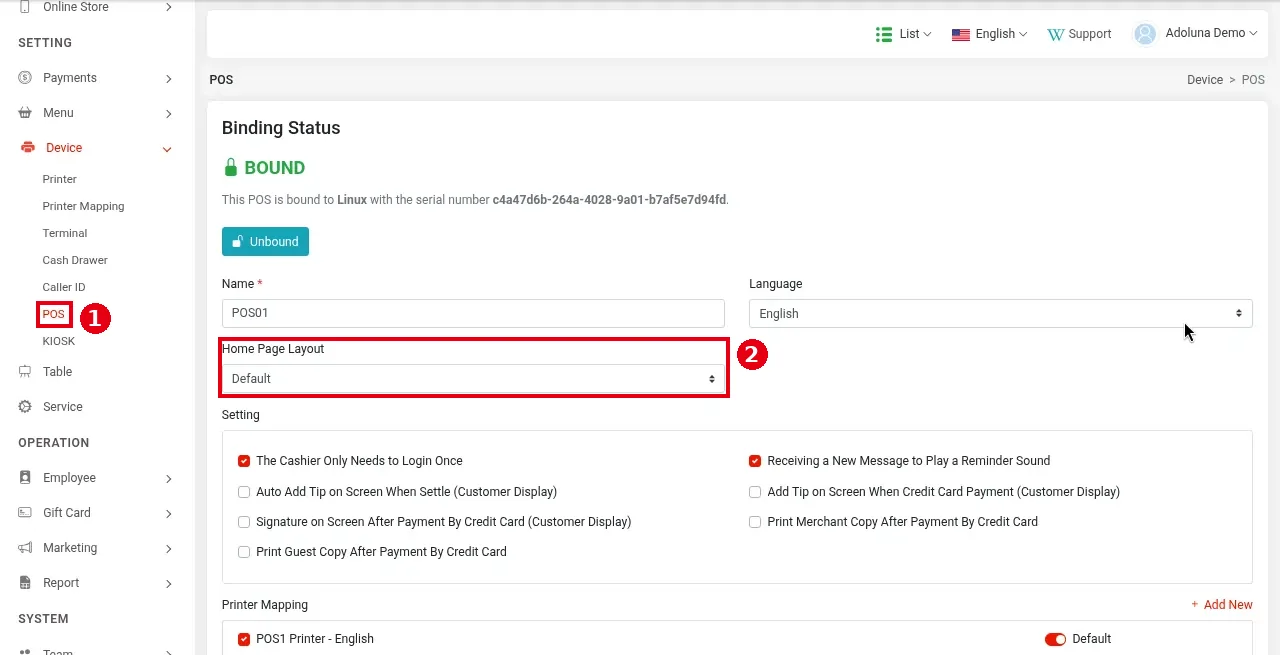The width and height of the screenshot is (1280, 655).
Task: Click the Table icon in sidebar
Action: (x=25, y=372)
